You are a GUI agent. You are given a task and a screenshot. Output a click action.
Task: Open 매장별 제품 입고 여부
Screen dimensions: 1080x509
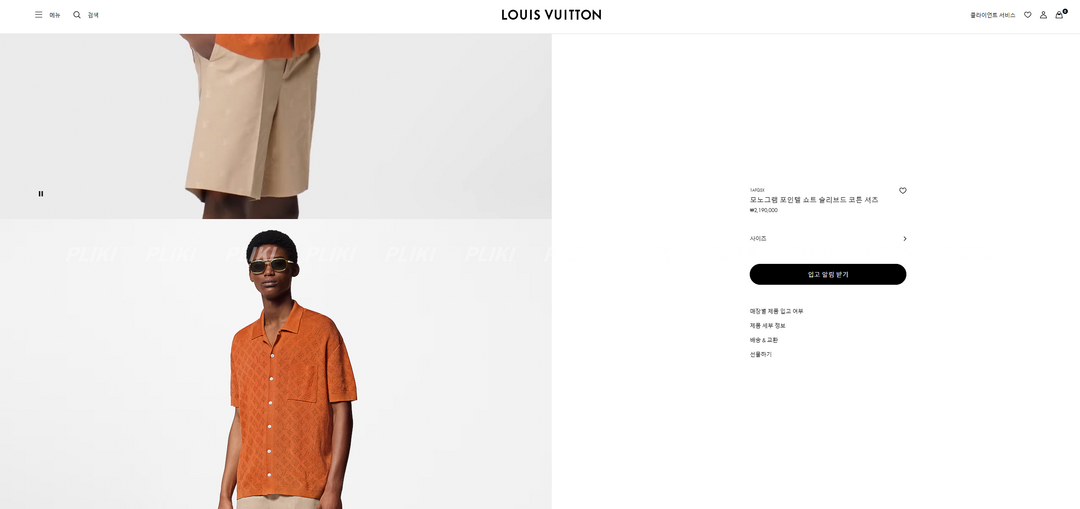(x=776, y=311)
